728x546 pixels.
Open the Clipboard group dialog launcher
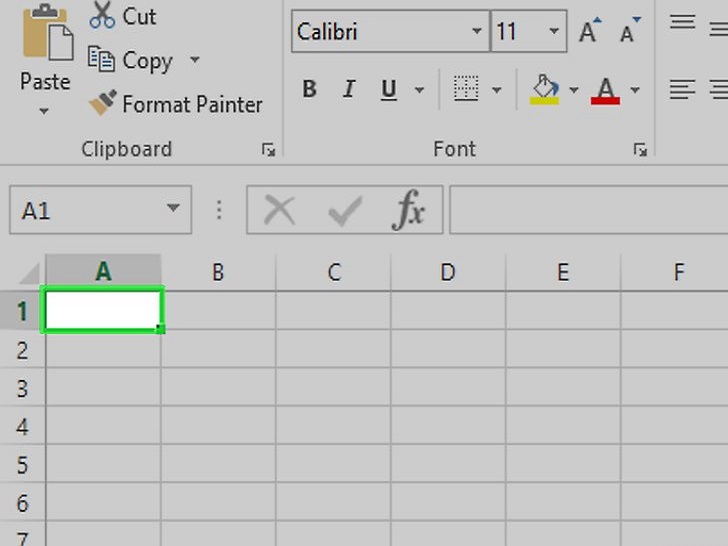click(x=268, y=150)
